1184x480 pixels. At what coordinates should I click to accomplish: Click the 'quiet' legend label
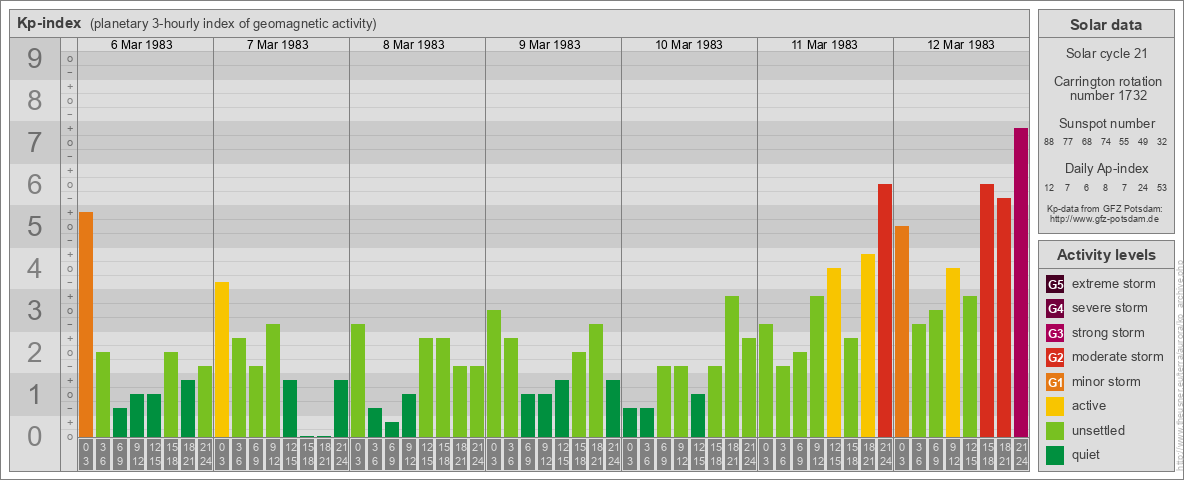click(x=1086, y=454)
